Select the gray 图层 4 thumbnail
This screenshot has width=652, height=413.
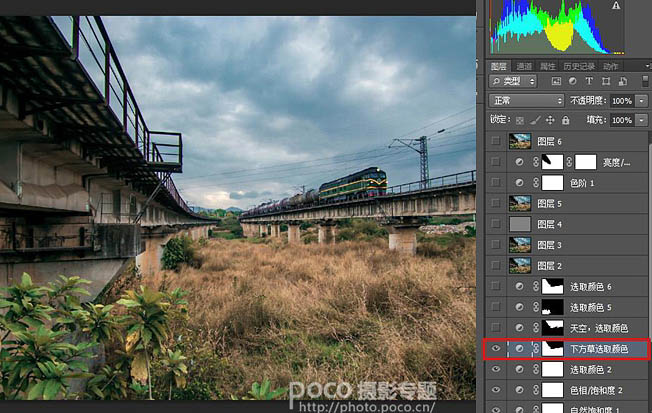coord(520,224)
